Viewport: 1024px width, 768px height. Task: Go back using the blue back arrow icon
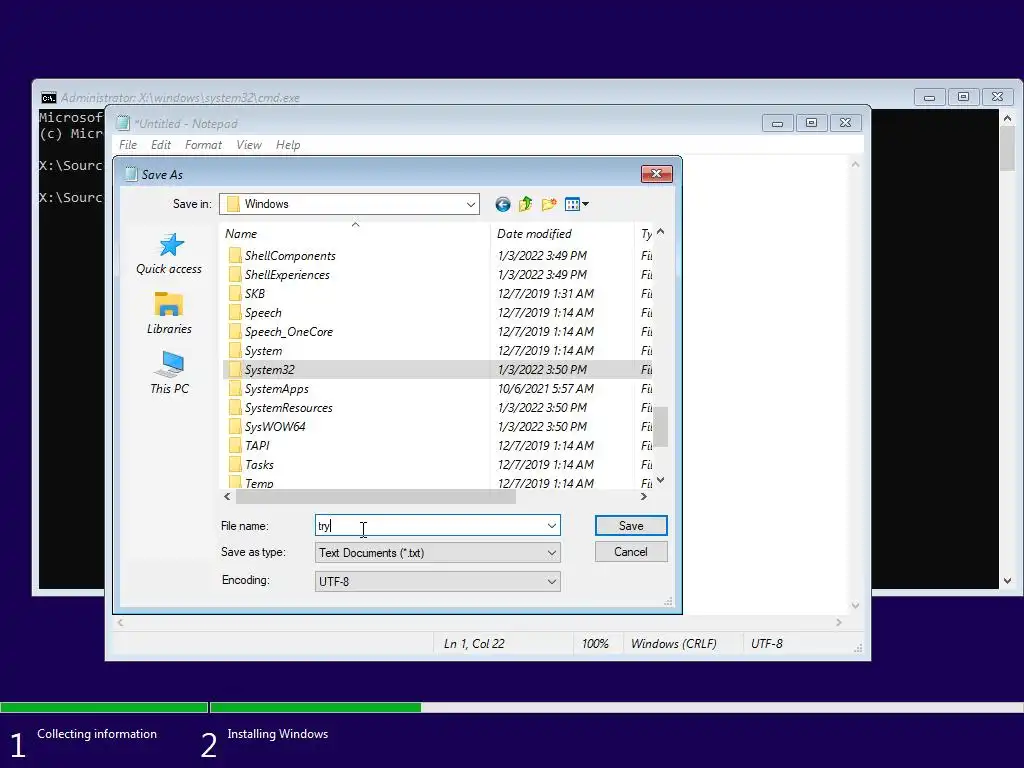tap(502, 204)
